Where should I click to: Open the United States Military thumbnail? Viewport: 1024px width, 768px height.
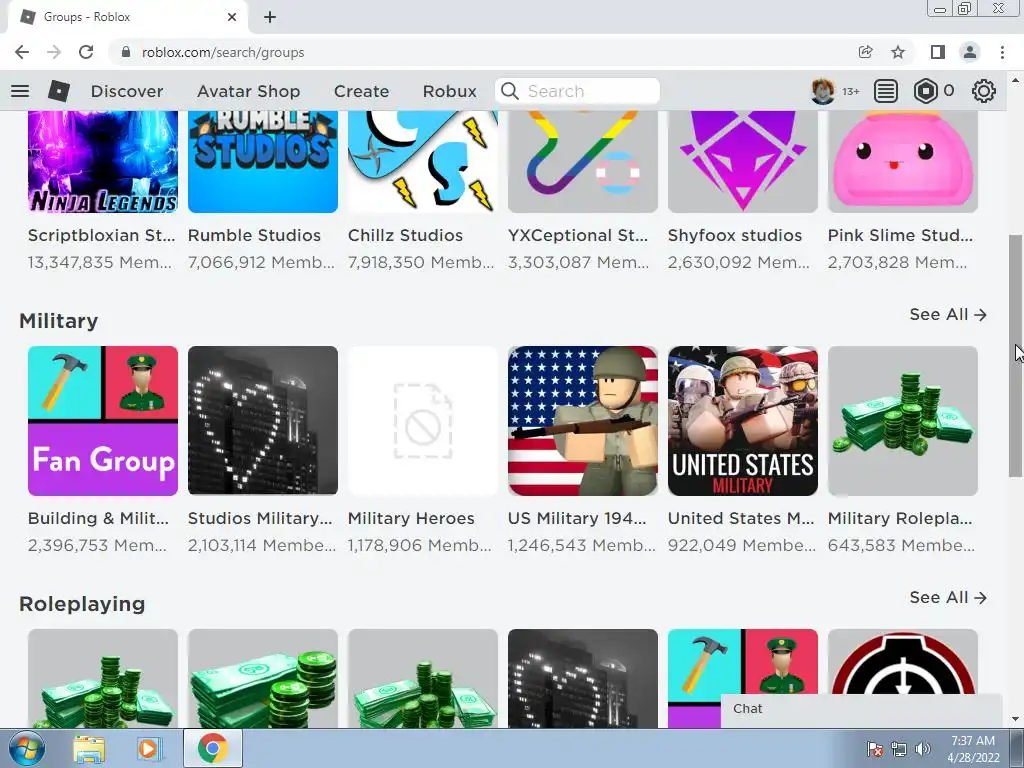pyautogui.click(x=743, y=421)
